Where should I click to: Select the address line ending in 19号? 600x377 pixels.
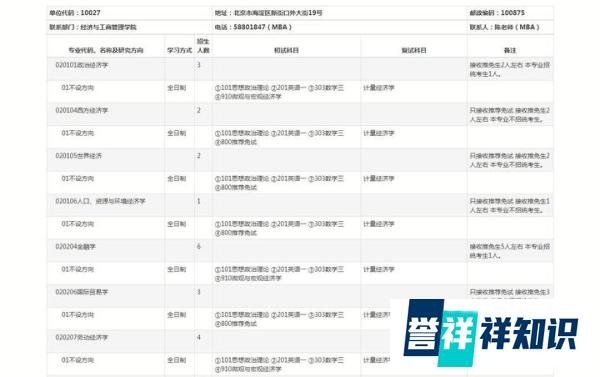[x=268, y=13]
